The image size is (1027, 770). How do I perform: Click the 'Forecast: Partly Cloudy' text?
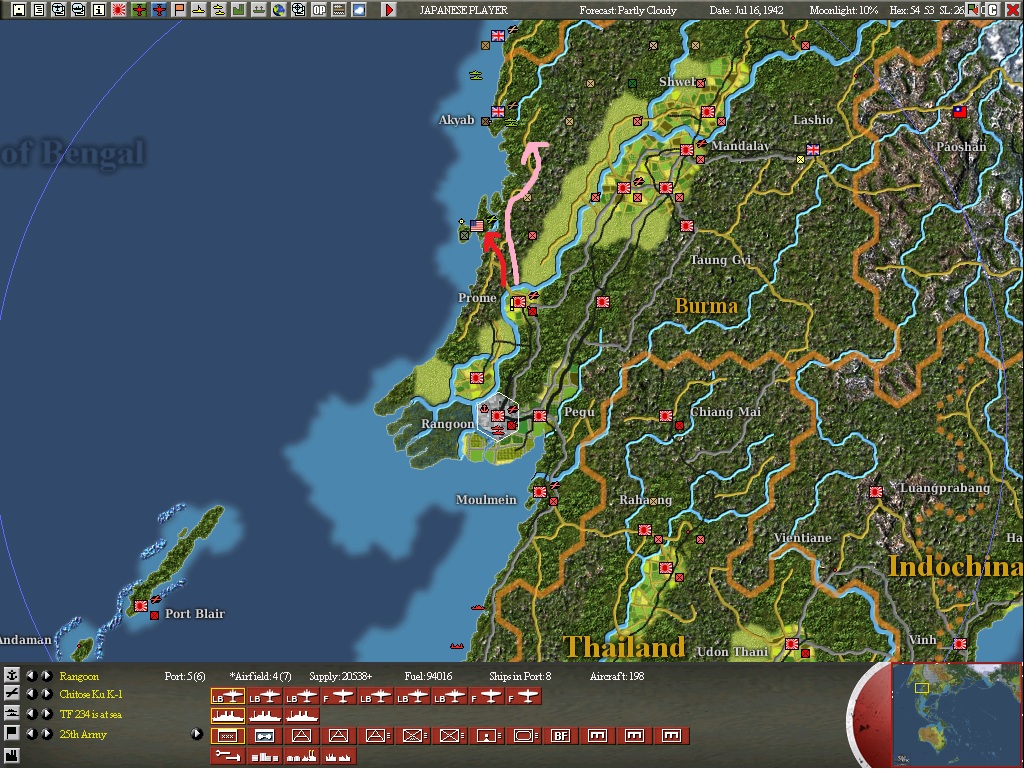tap(627, 10)
